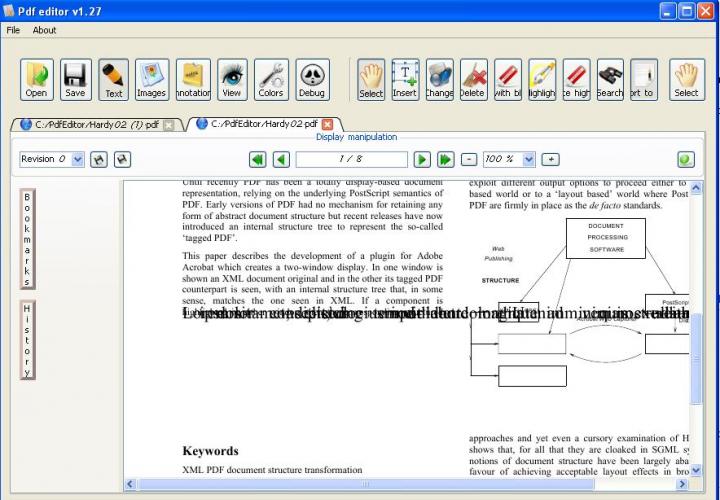Click the minus zoom out button

pyautogui.click(x=468, y=159)
